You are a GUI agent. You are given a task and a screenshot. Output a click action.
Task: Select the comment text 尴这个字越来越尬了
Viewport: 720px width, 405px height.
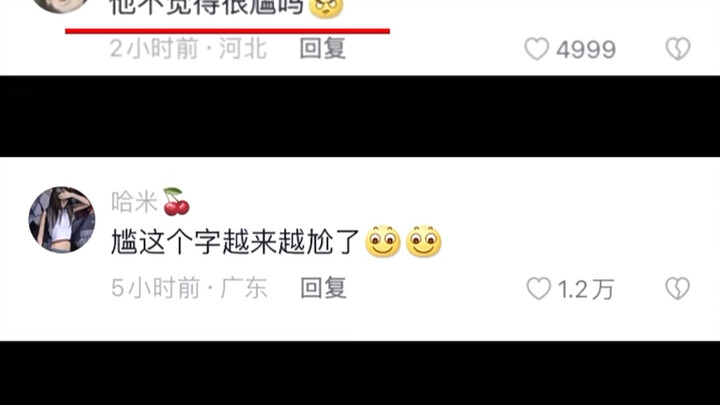pos(235,242)
